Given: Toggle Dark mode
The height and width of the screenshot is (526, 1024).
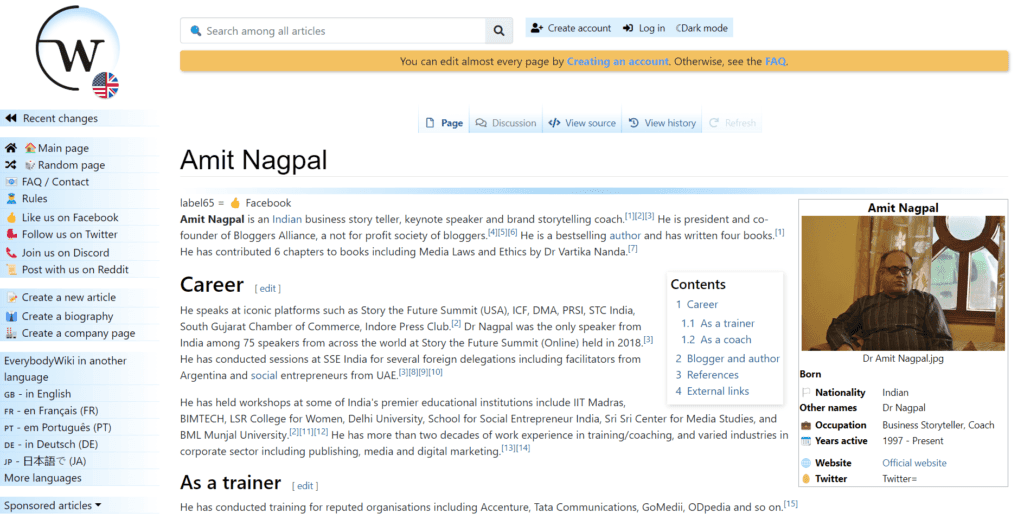Looking at the screenshot, I should (702, 28).
